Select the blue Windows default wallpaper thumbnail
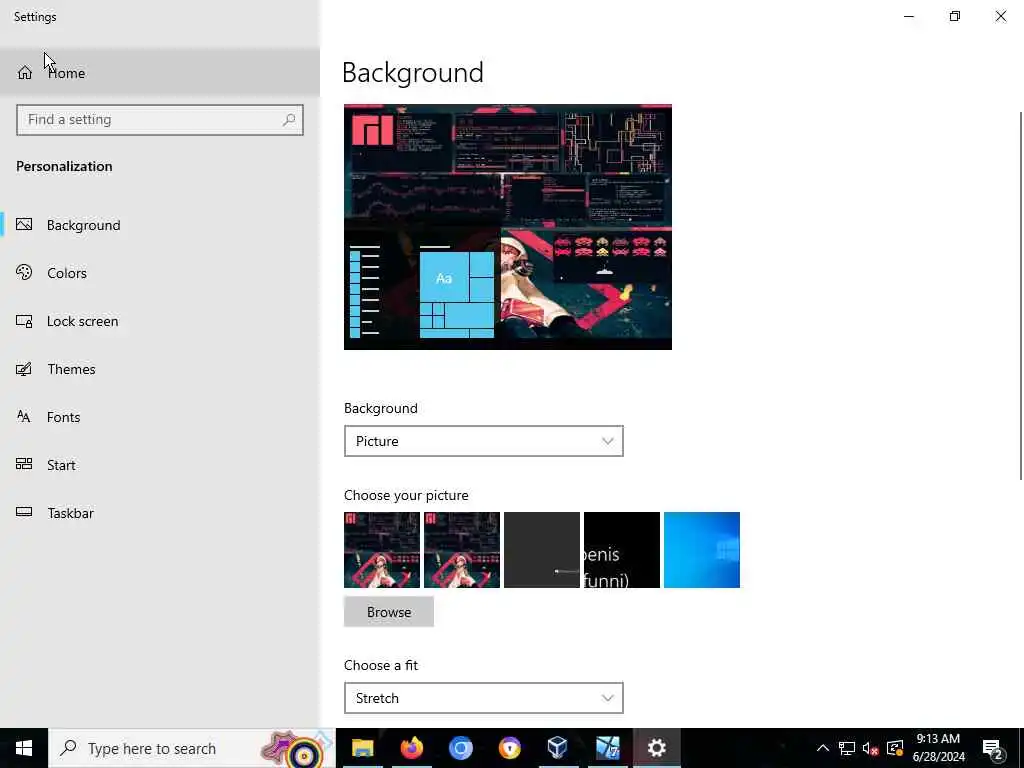This screenshot has width=1024, height=768. 702,550
